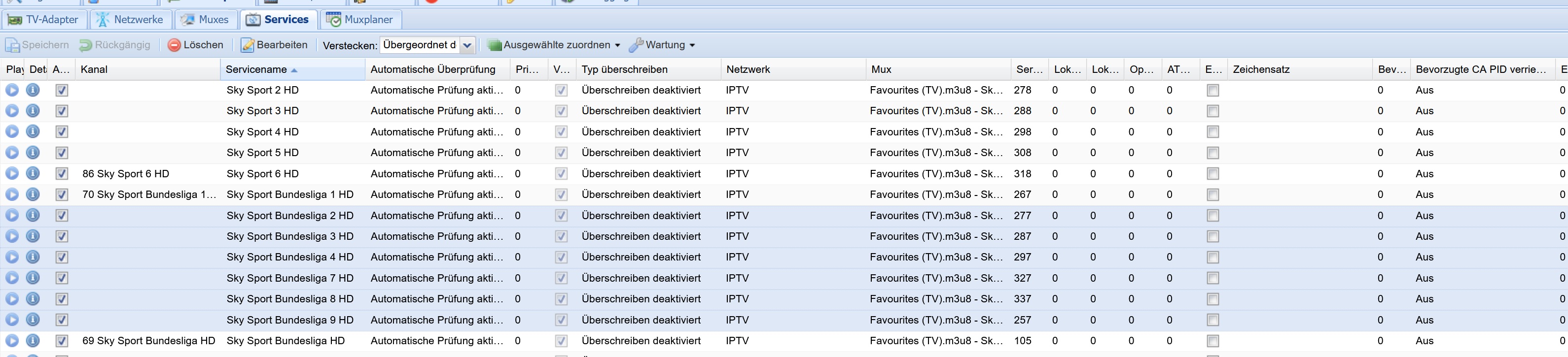The width and height of the screenshot is (1568, 357).
Task: Play Sky Sport Bundesliga 2 HD service
Action: pyautogui.click(x=12, y=215)
